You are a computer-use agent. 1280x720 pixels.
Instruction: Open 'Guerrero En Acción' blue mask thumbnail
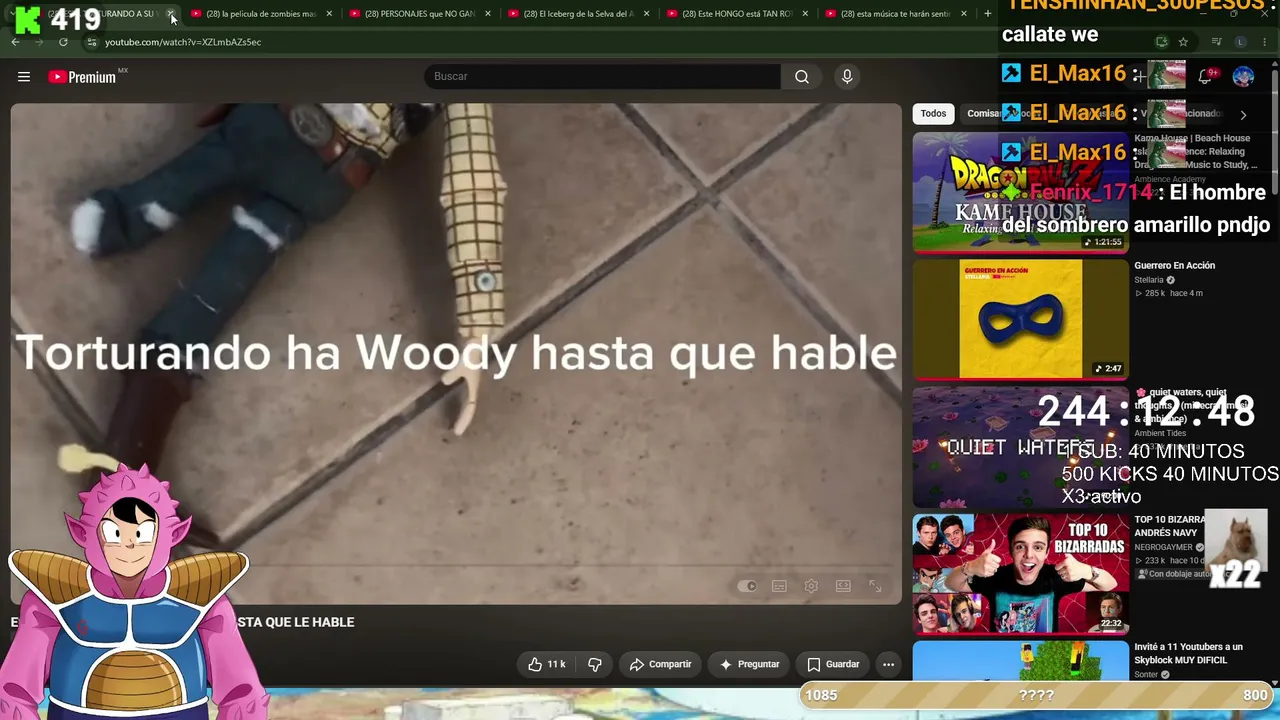(x=1020, y=319)
